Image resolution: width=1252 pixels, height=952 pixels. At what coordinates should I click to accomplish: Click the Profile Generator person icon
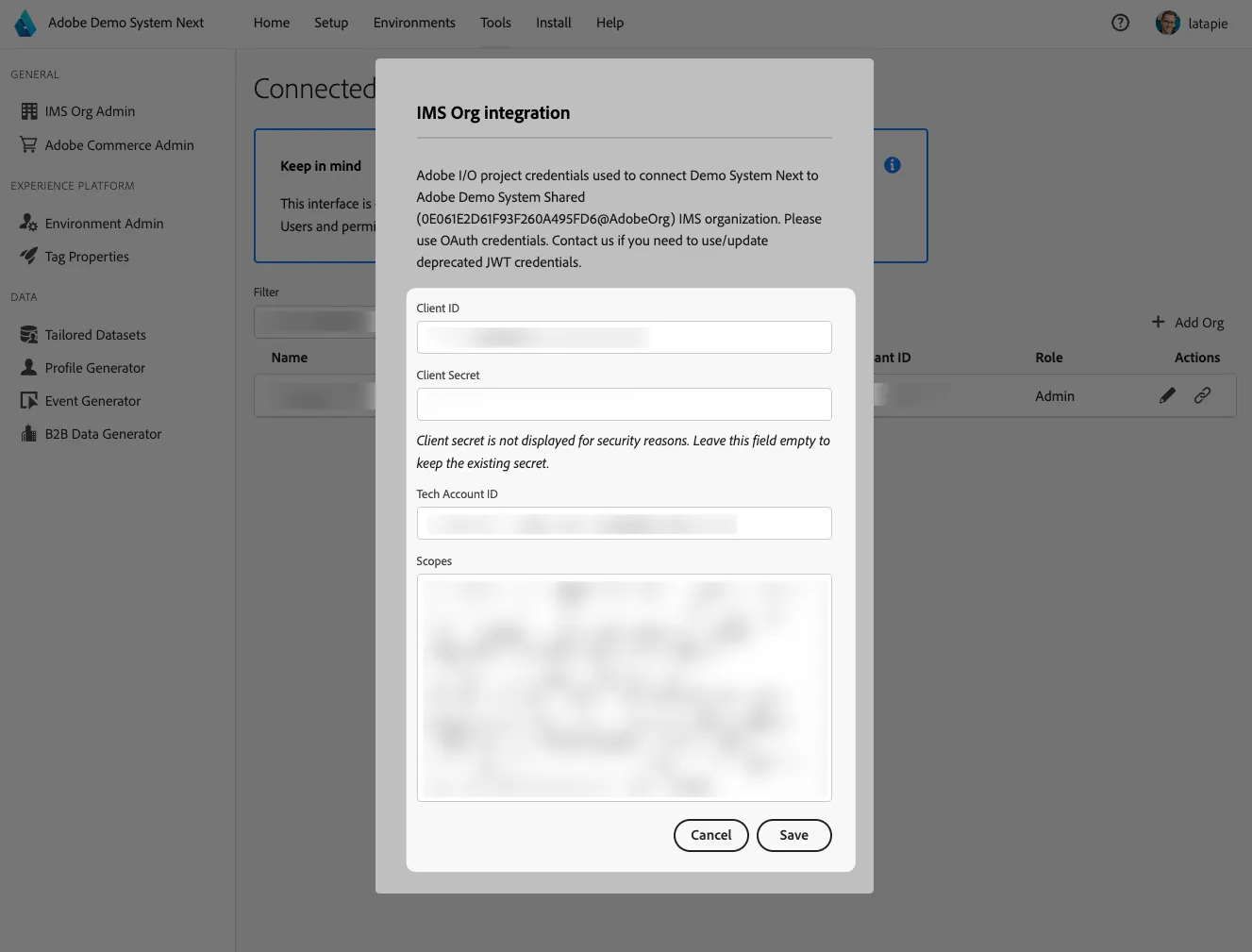pos(29,368)
